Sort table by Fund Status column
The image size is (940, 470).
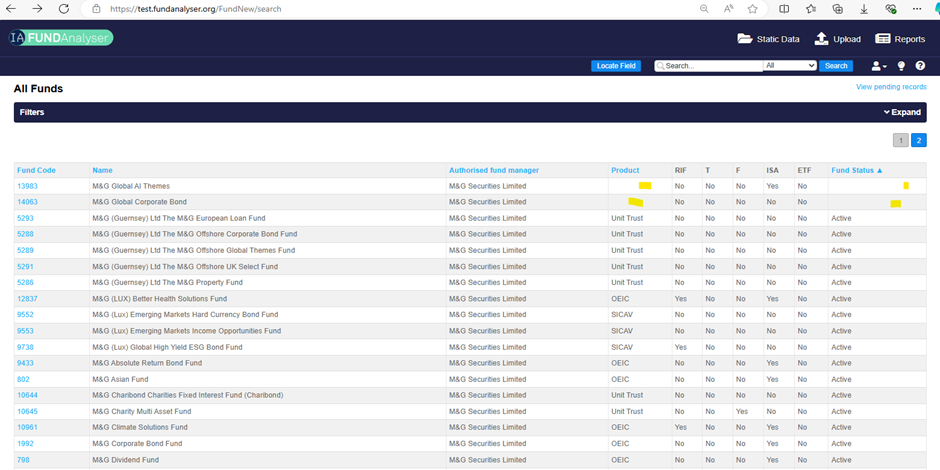[856, 170]
